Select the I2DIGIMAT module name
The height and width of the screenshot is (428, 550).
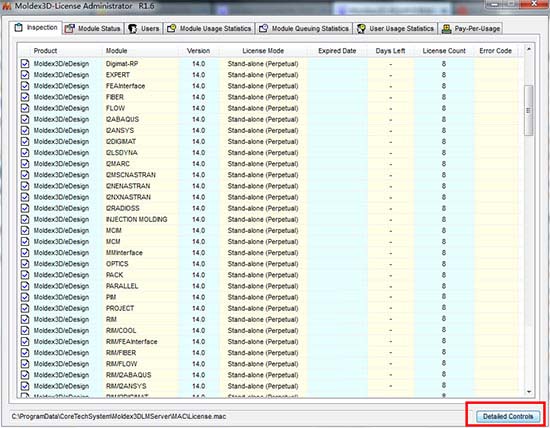121,142
